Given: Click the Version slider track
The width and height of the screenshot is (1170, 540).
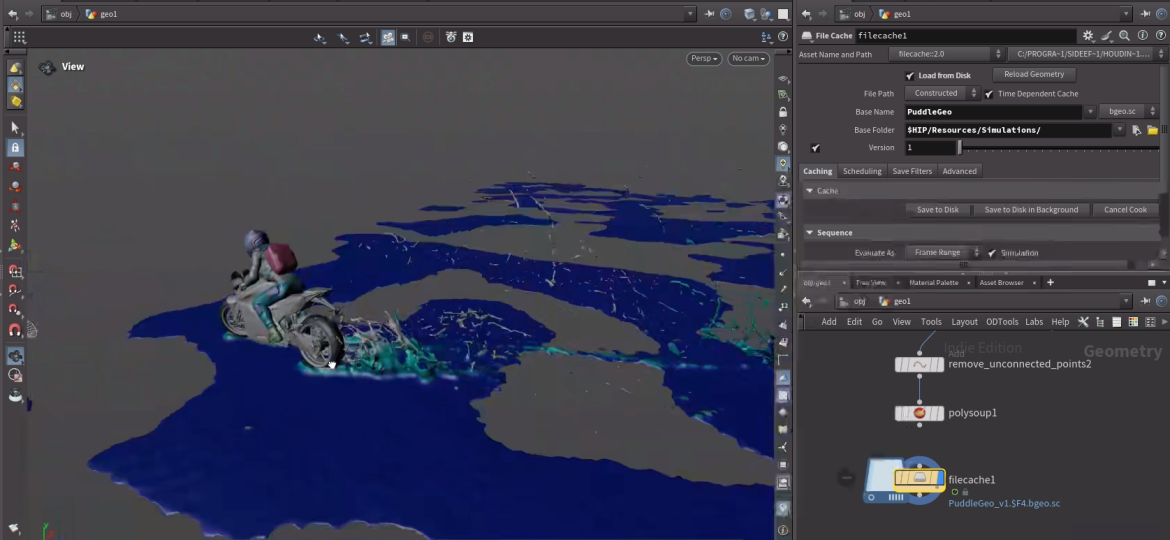Looking at the screenshot, I should (1060, 148).
